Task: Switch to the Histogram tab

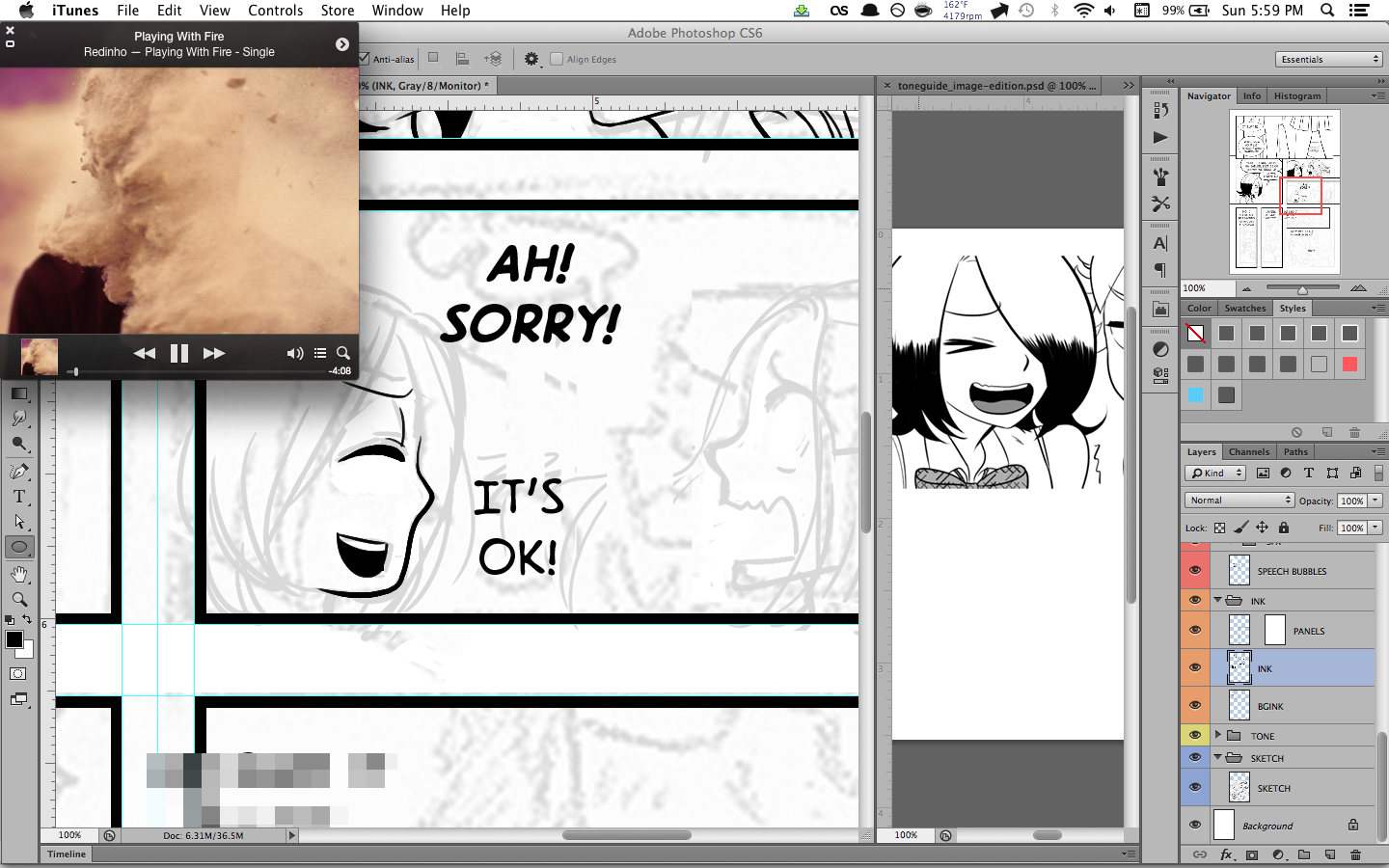Action: click(1297, 95)
